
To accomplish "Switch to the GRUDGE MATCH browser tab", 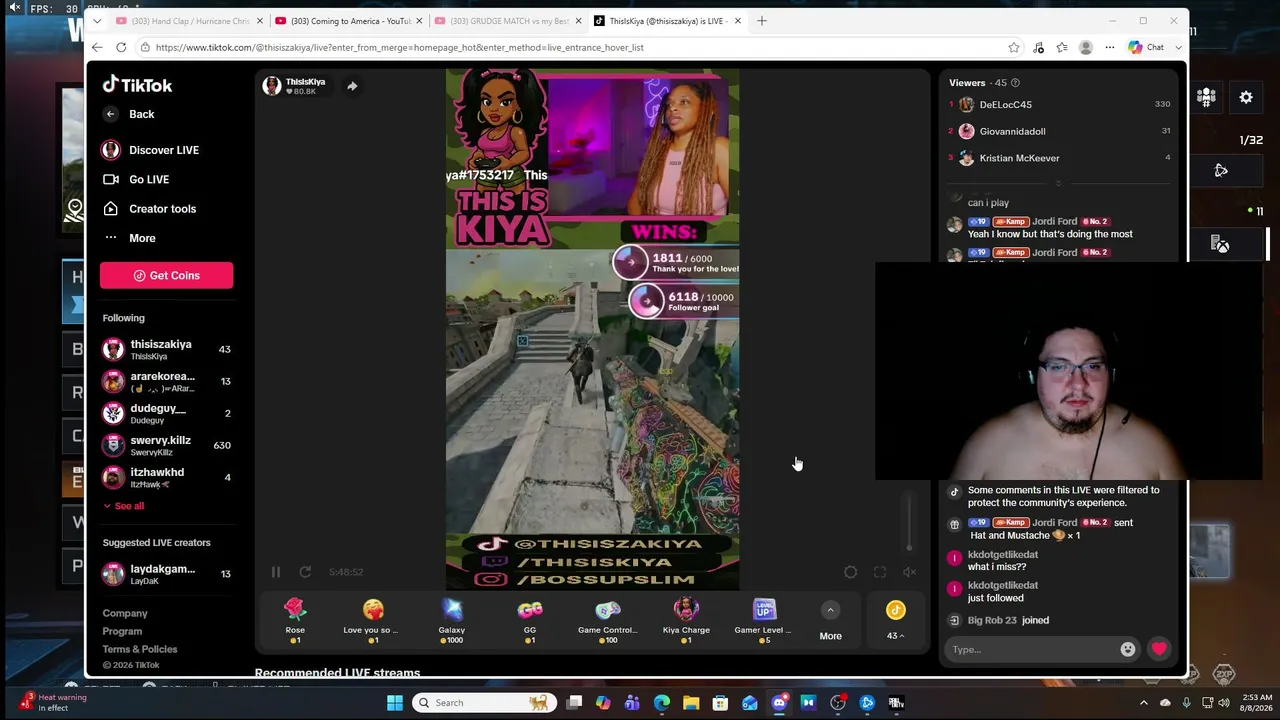I will (509, 21).
